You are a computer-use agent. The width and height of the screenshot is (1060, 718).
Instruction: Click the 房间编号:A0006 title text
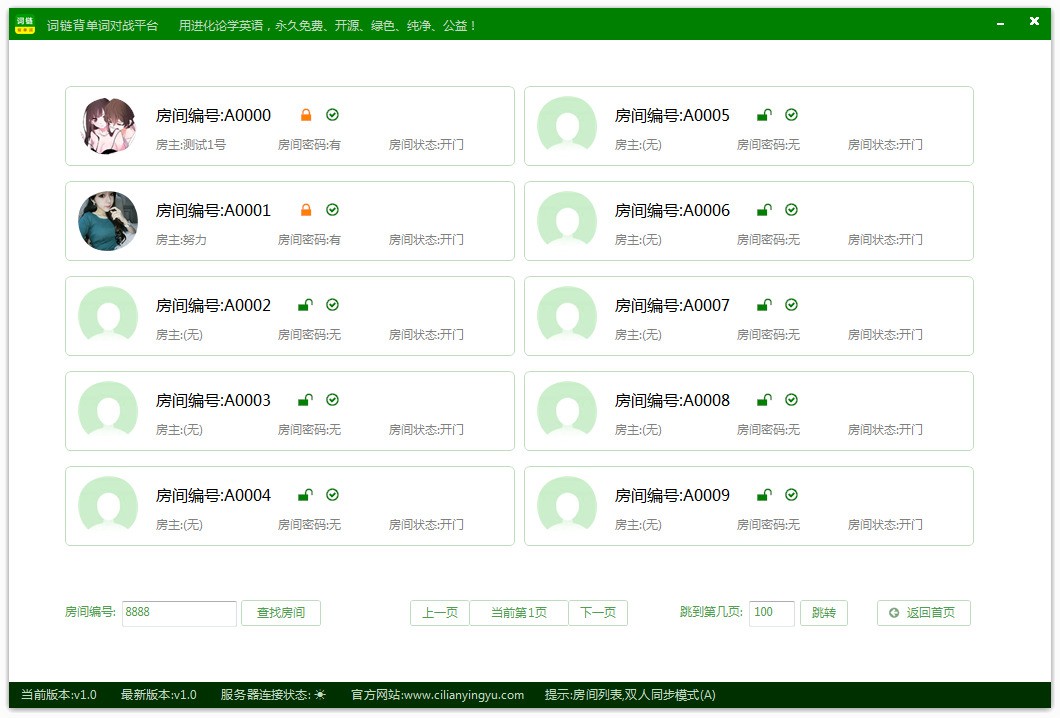click(673, 211)
